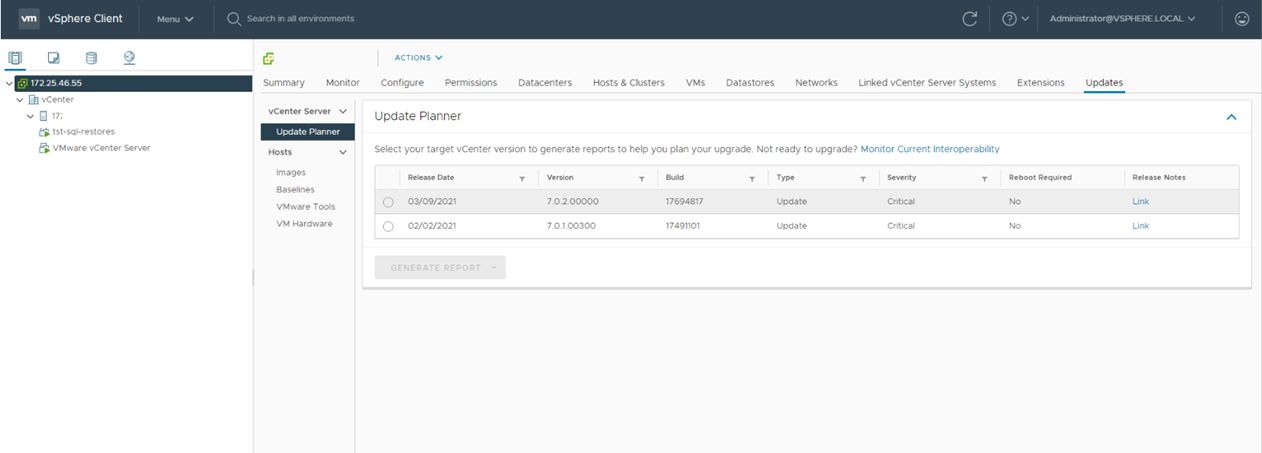Filter the Version column
Screen dimensions: 1262x453
click(x=642, y=178)
